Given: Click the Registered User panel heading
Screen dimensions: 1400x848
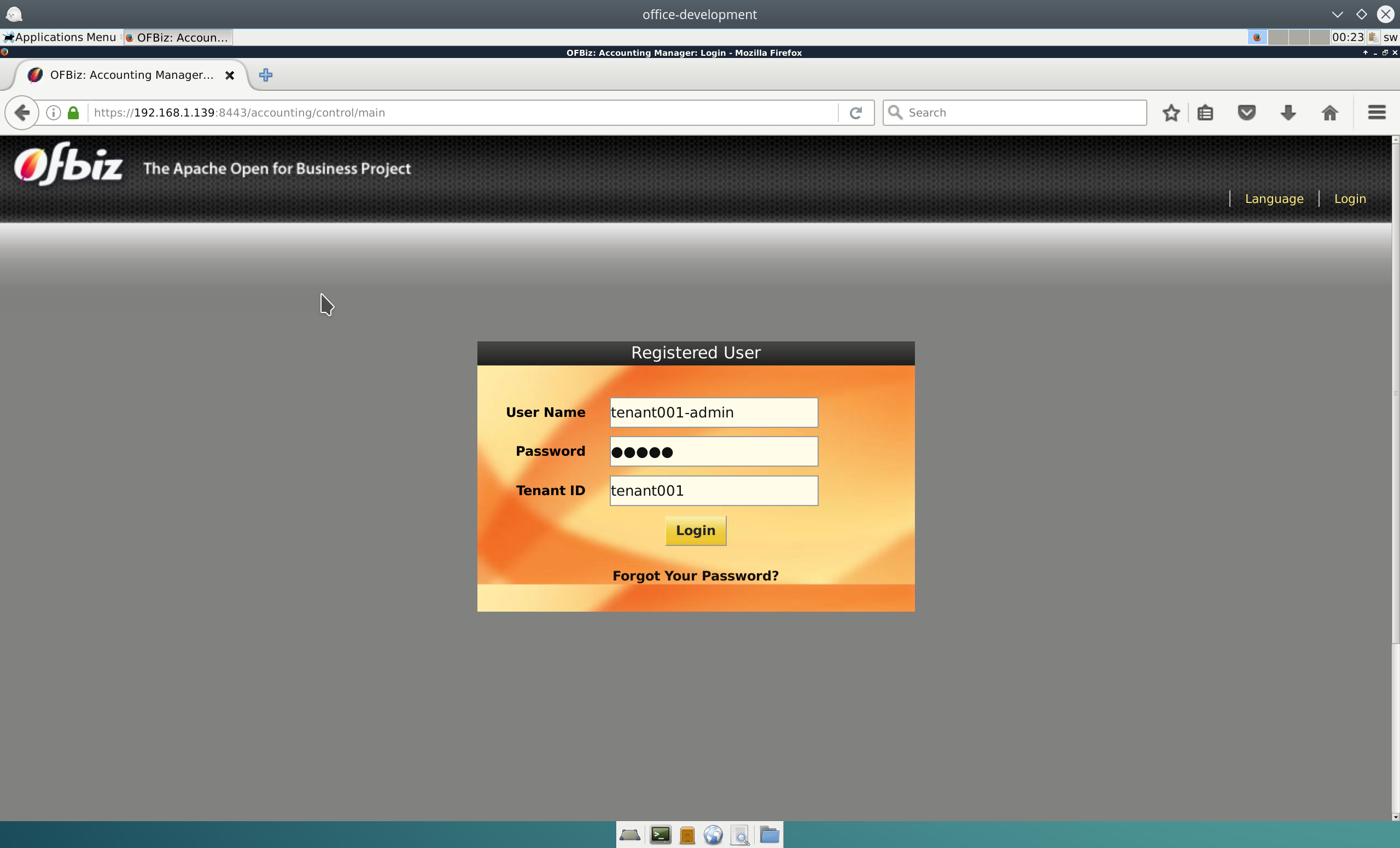Looking at the screenshot, I should [696, 353].
